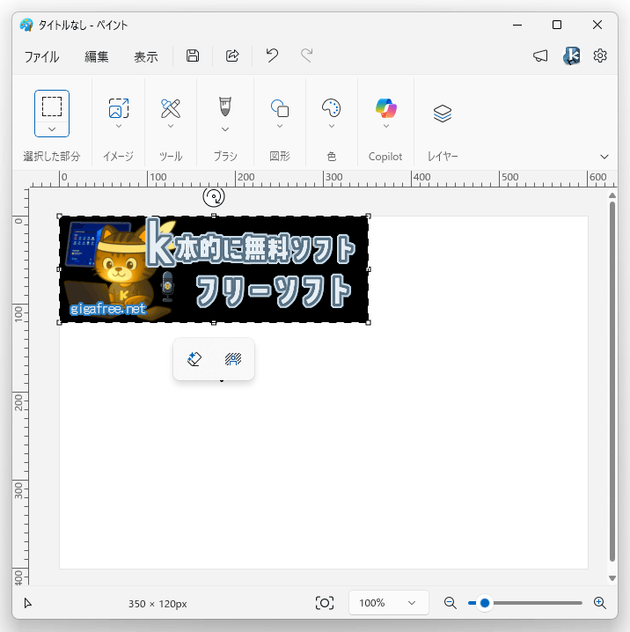Click the share icon
Viewport: 630px width, 632px height.
tap(232, 56)
